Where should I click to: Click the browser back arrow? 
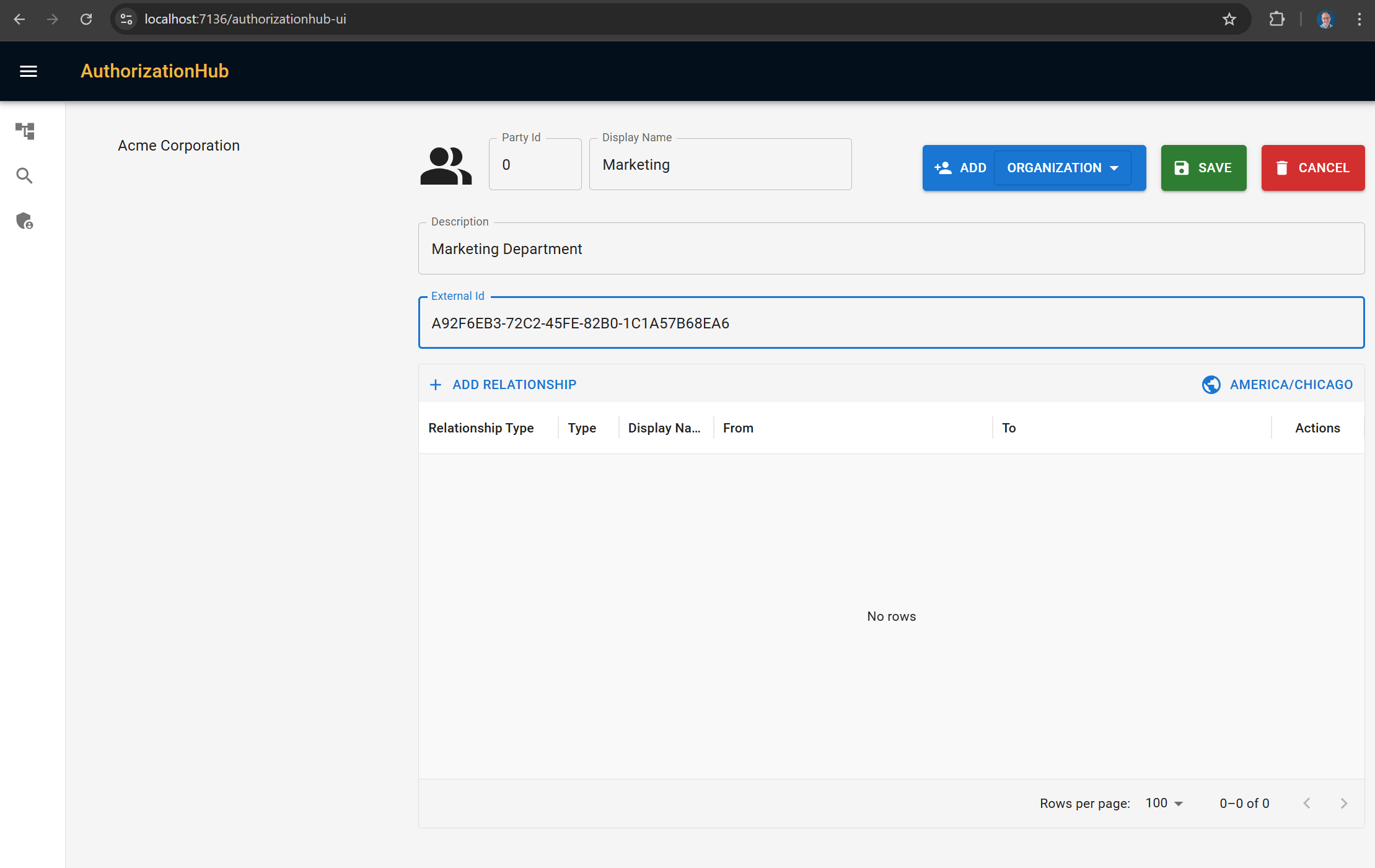(19, 19)
